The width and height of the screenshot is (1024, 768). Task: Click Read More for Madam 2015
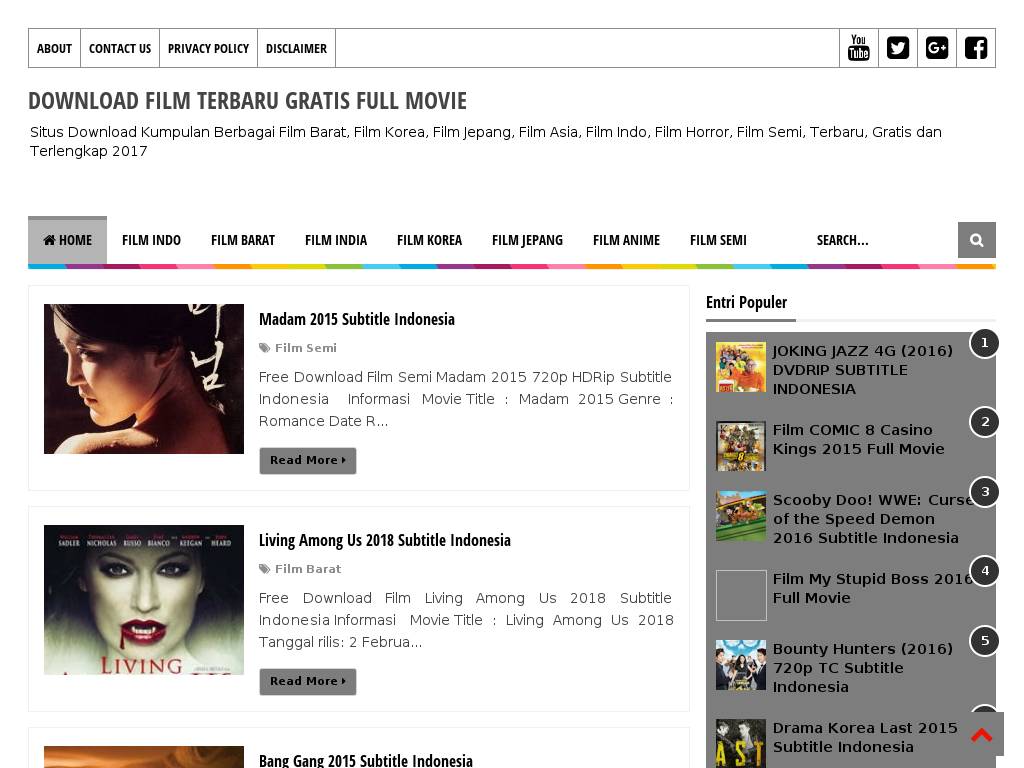tap(308, 460)
